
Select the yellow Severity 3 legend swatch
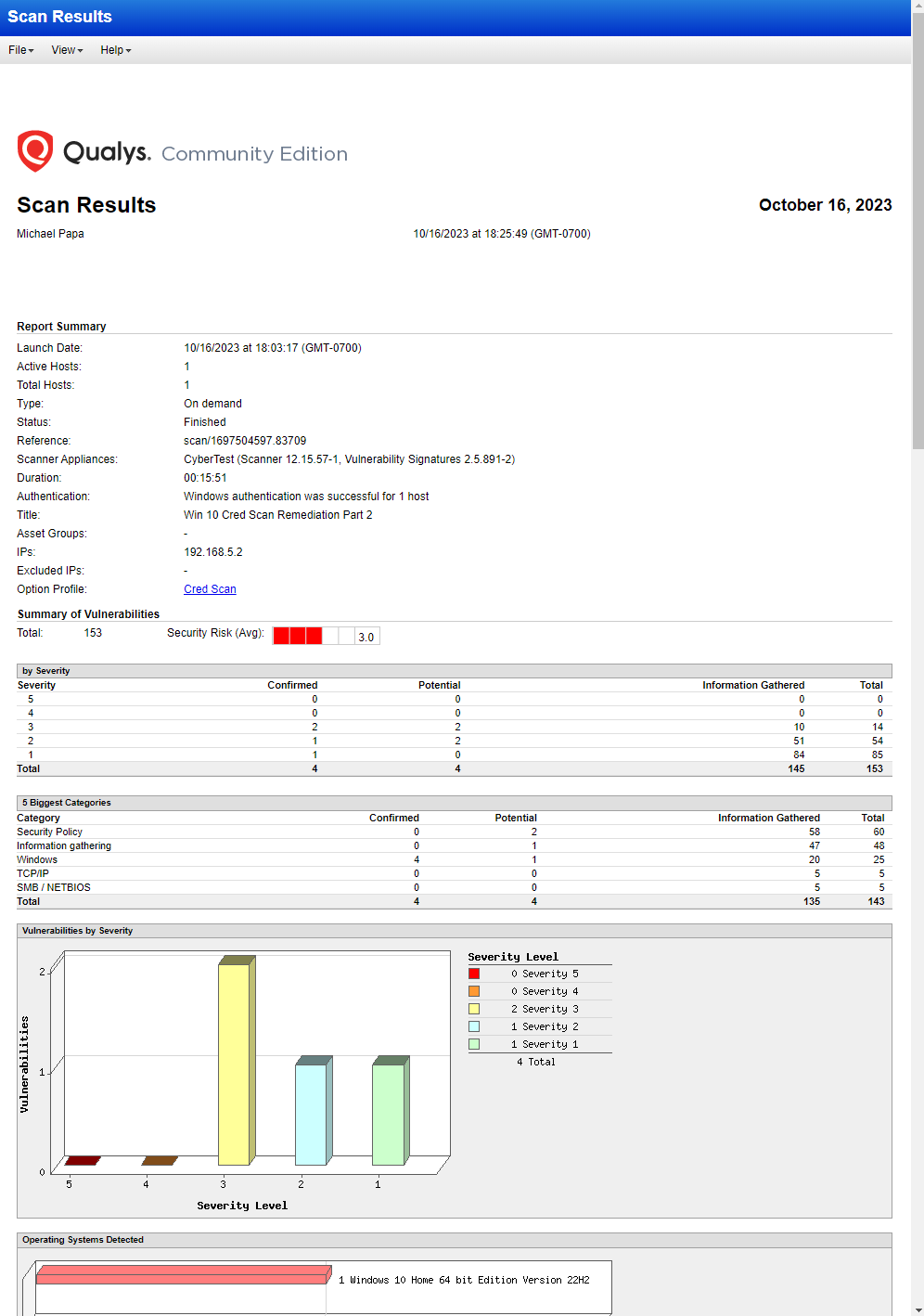click(474, 1008)
